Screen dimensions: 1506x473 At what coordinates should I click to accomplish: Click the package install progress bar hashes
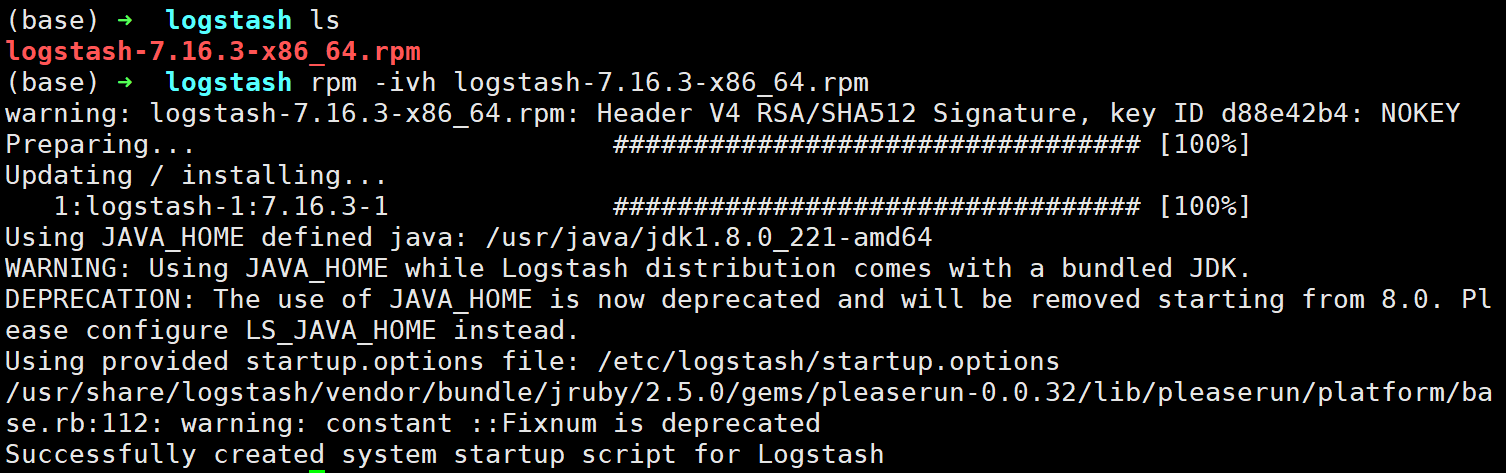pyautogui.click(x=875, y=207)
